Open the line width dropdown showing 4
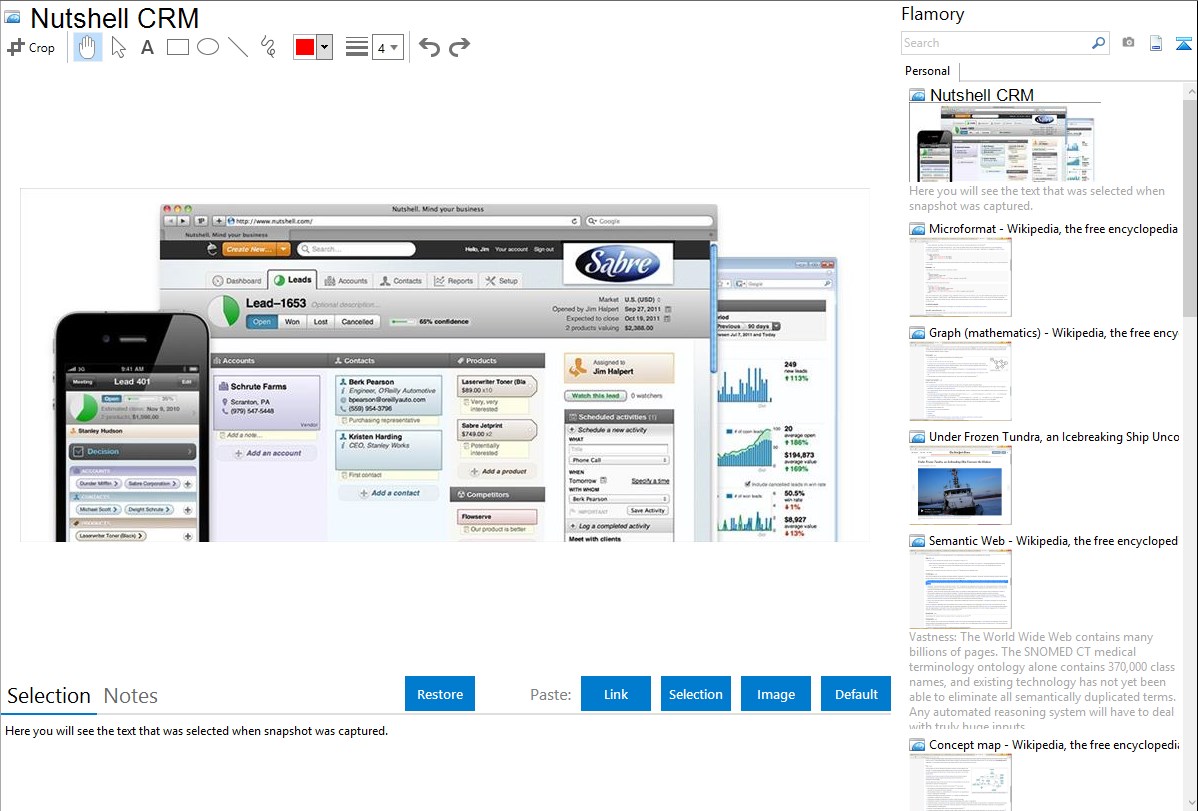Viewport: 1198px width, 811px height. coord(387,47)
